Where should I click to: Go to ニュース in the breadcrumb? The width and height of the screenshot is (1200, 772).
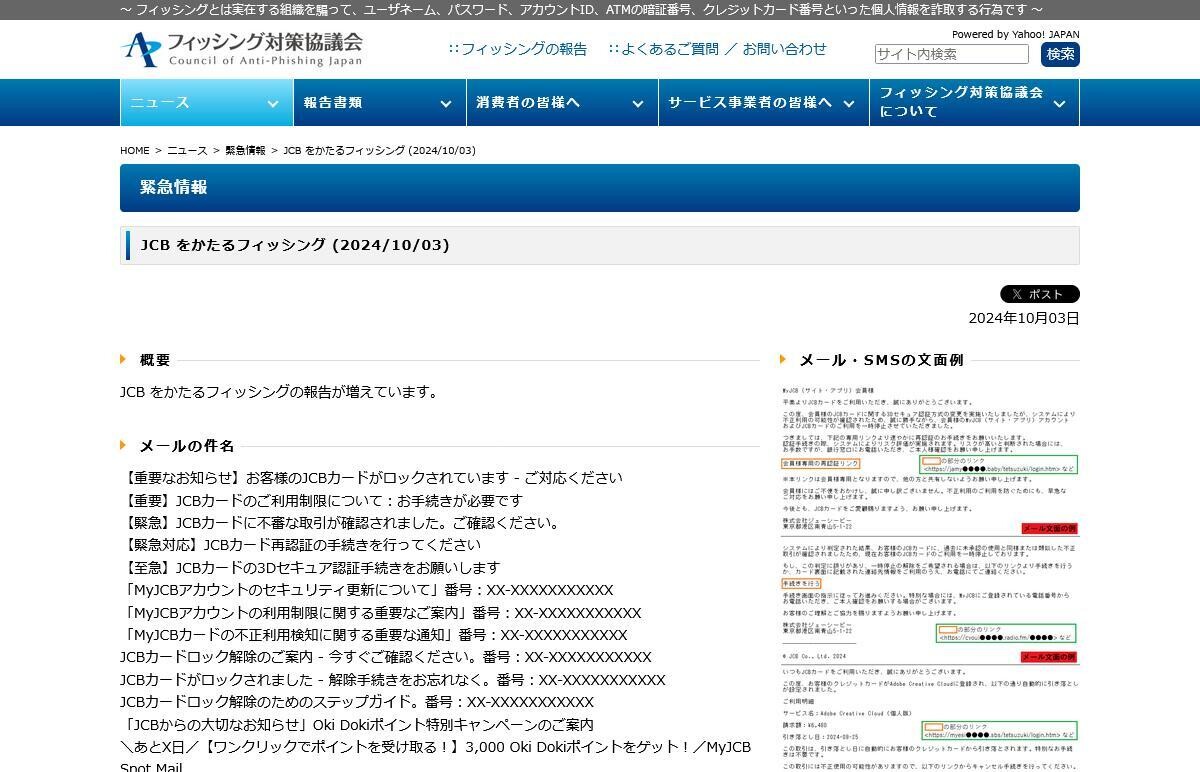187,151
